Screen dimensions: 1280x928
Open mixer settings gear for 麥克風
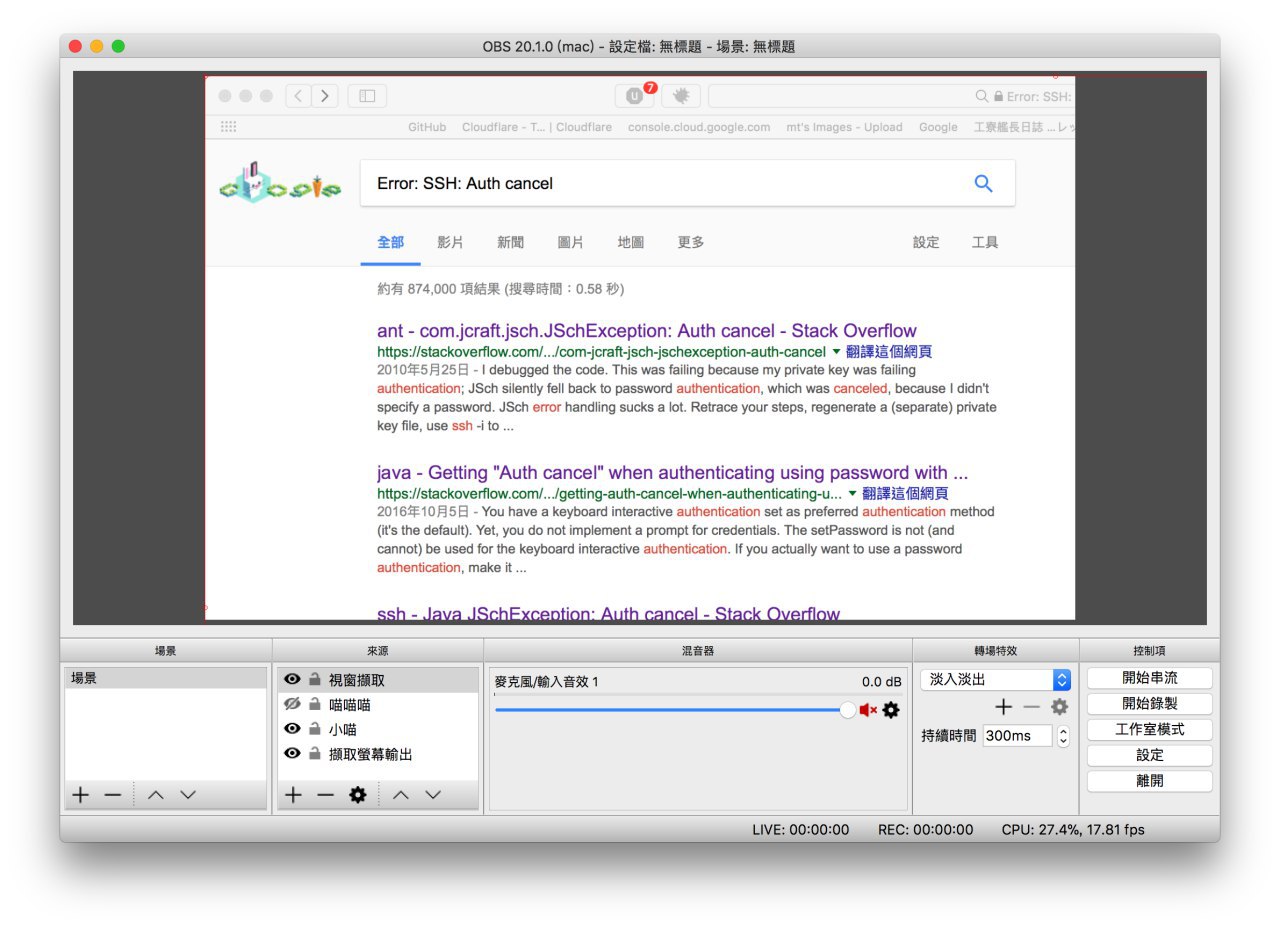890,710
